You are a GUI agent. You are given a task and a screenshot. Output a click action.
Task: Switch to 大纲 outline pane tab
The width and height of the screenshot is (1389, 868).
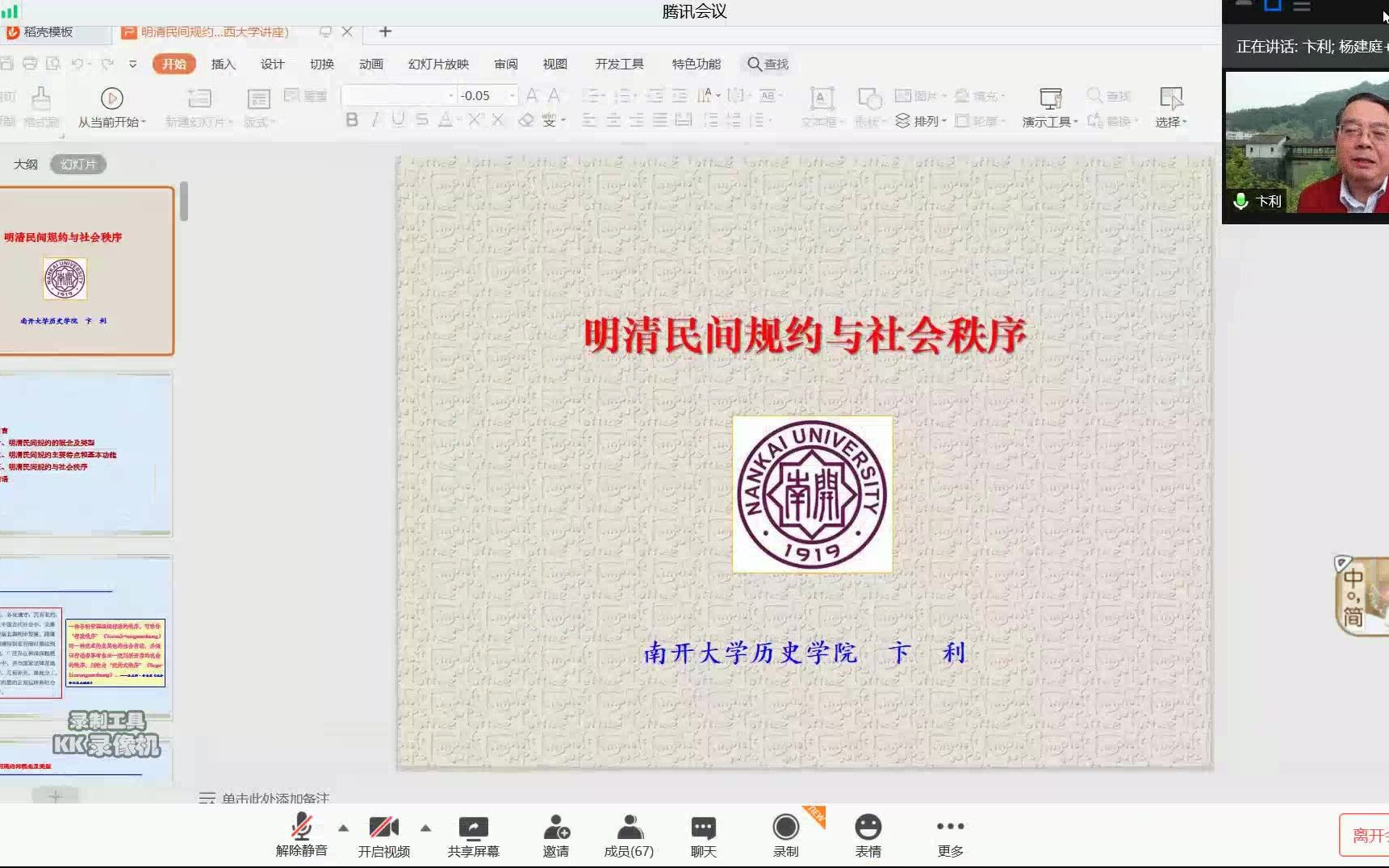26,164
